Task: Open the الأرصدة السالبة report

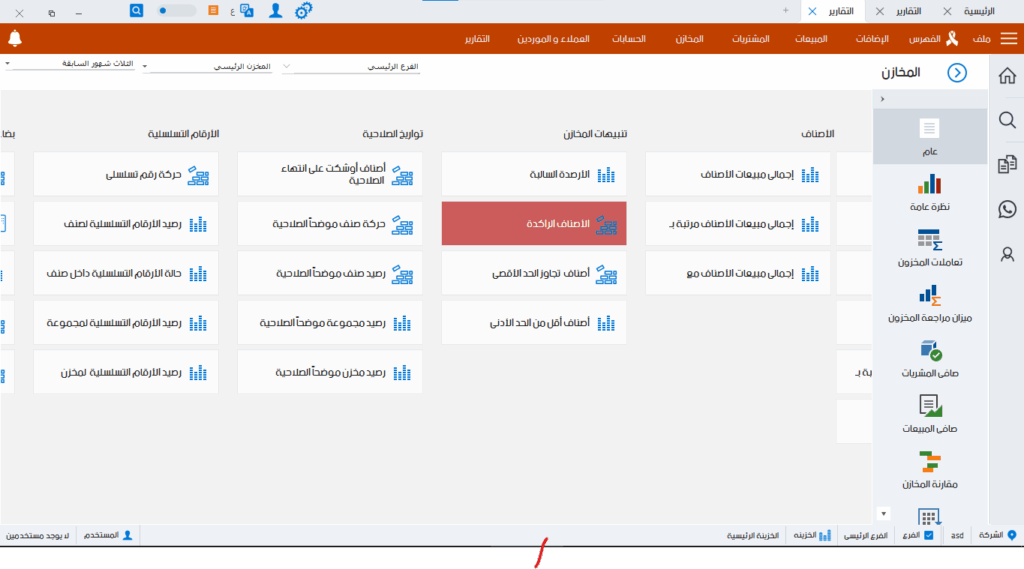Action: [534, 175]
